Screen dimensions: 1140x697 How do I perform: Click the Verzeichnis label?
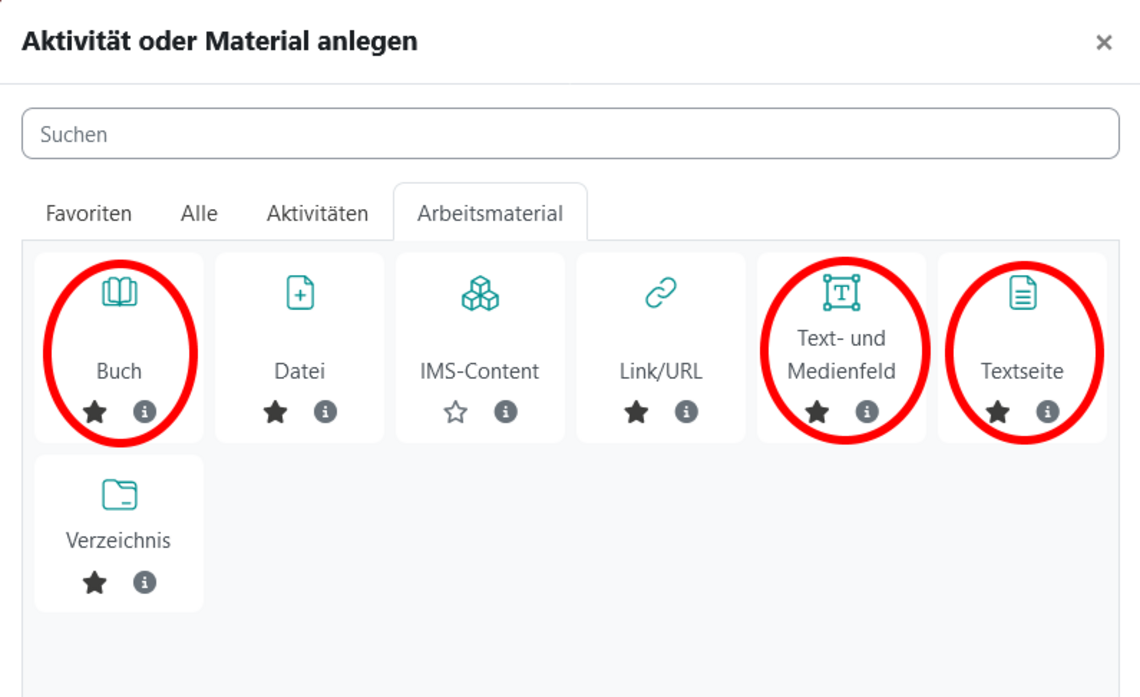(118, 541)
